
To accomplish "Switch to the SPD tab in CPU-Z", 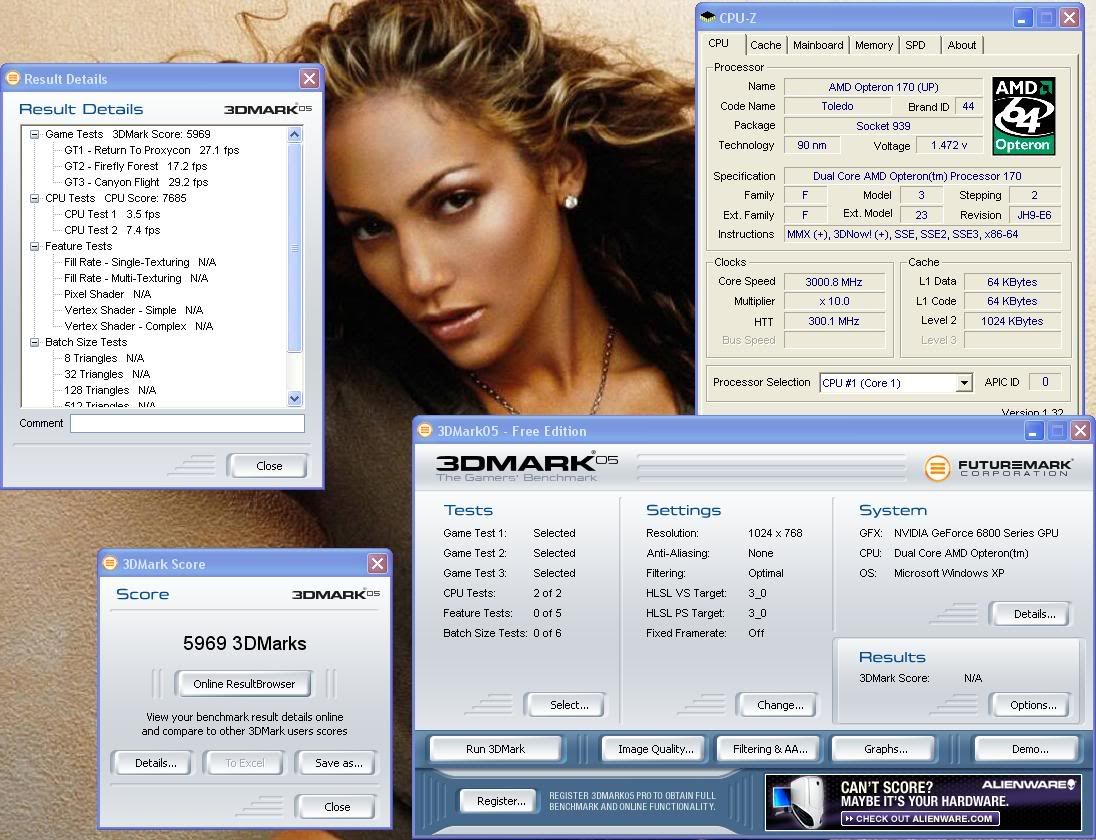I will pos(915,45).
